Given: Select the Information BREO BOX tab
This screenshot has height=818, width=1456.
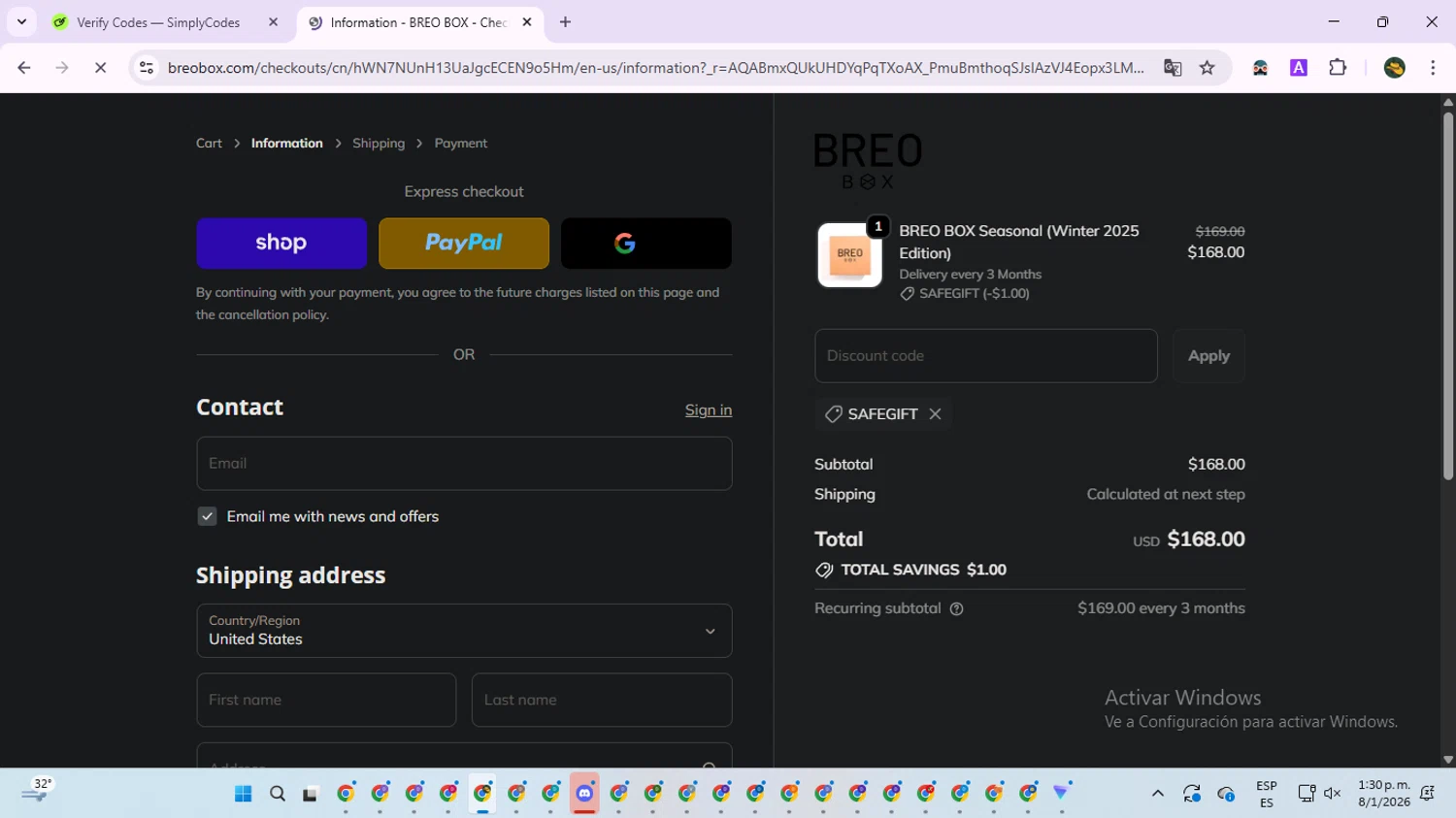Looking at the screenshot, I should click(419, 22).
